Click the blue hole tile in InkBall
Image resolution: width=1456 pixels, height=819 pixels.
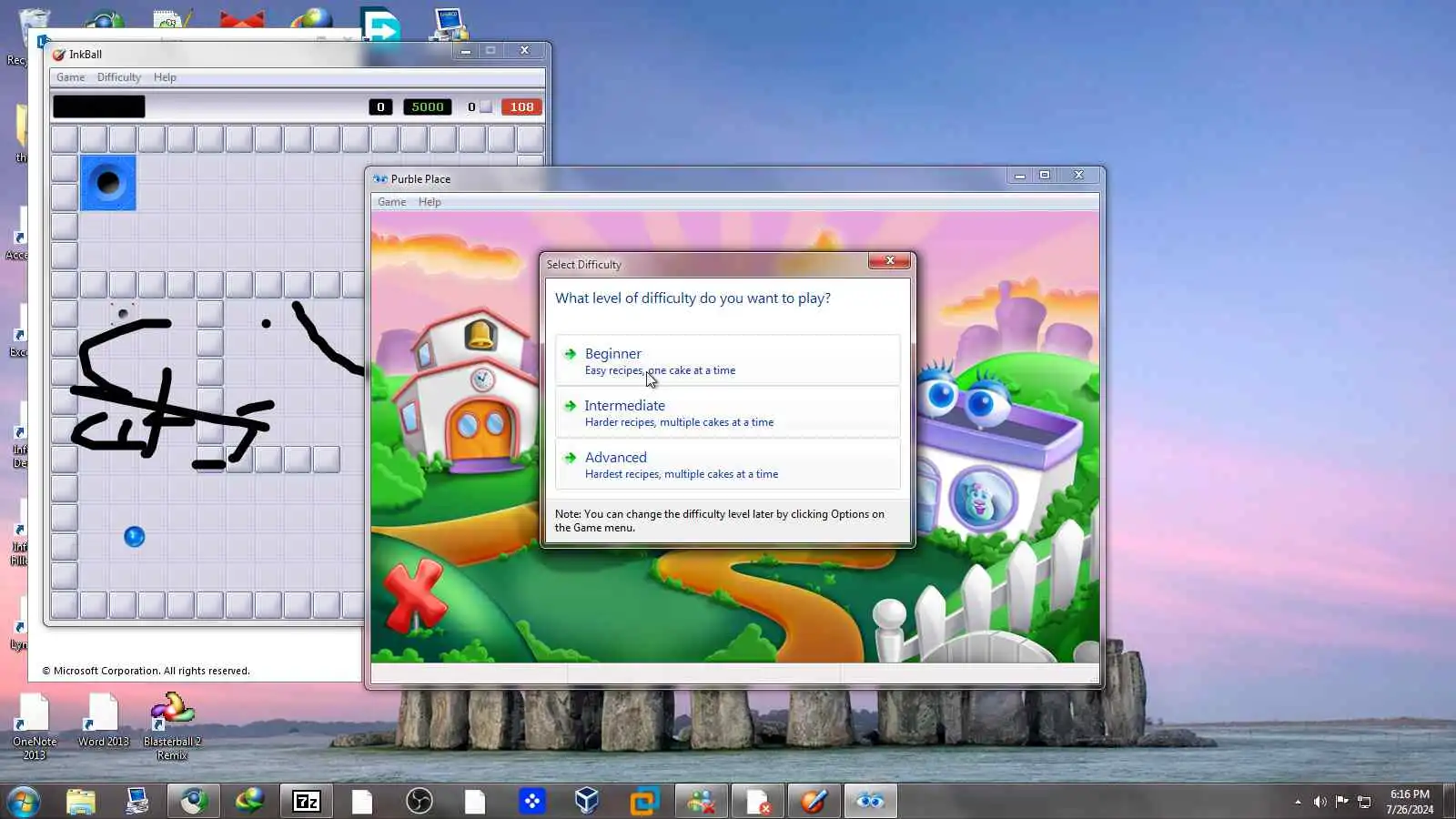(108, 183)
